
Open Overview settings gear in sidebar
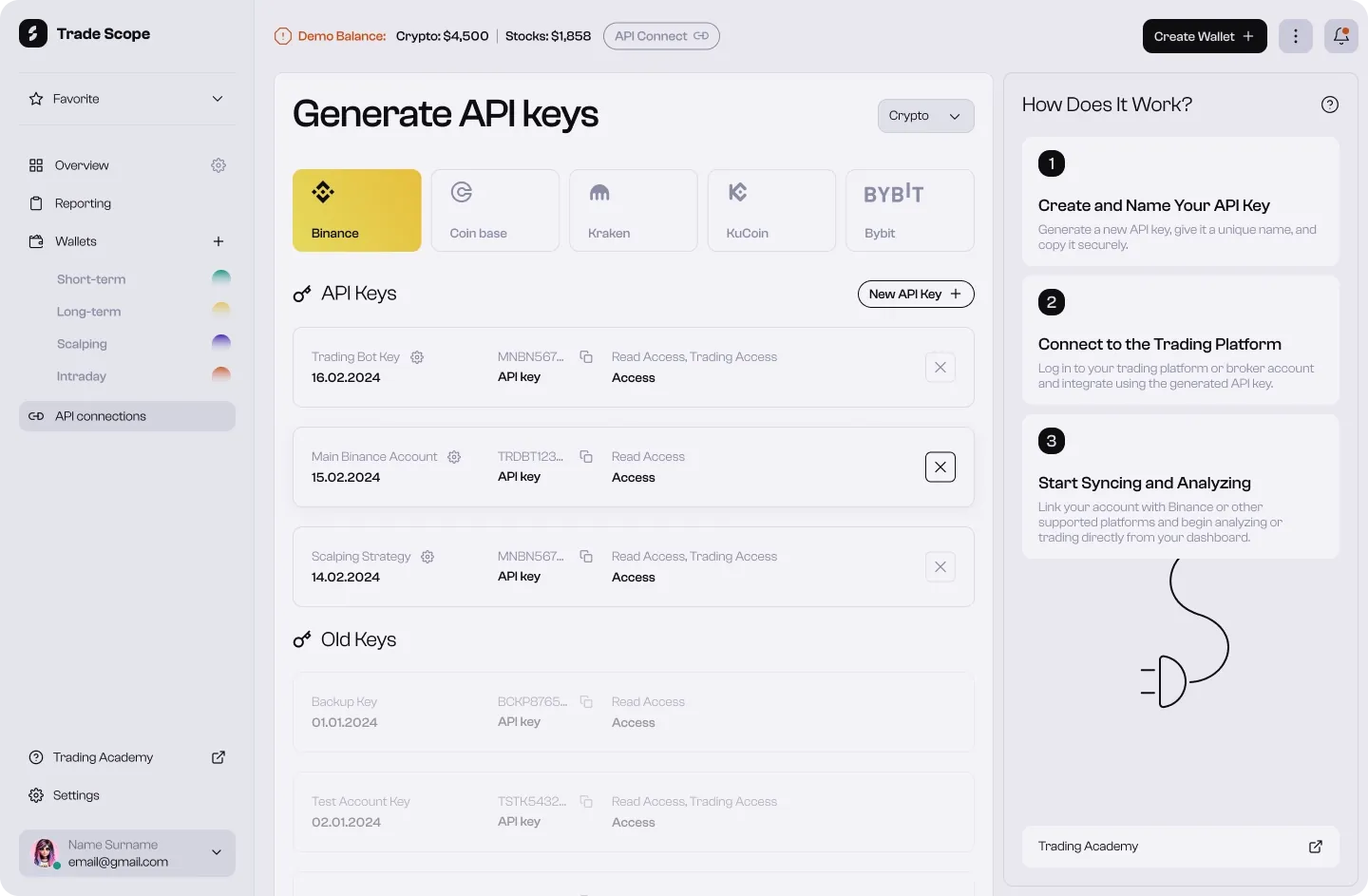(218, 165)
